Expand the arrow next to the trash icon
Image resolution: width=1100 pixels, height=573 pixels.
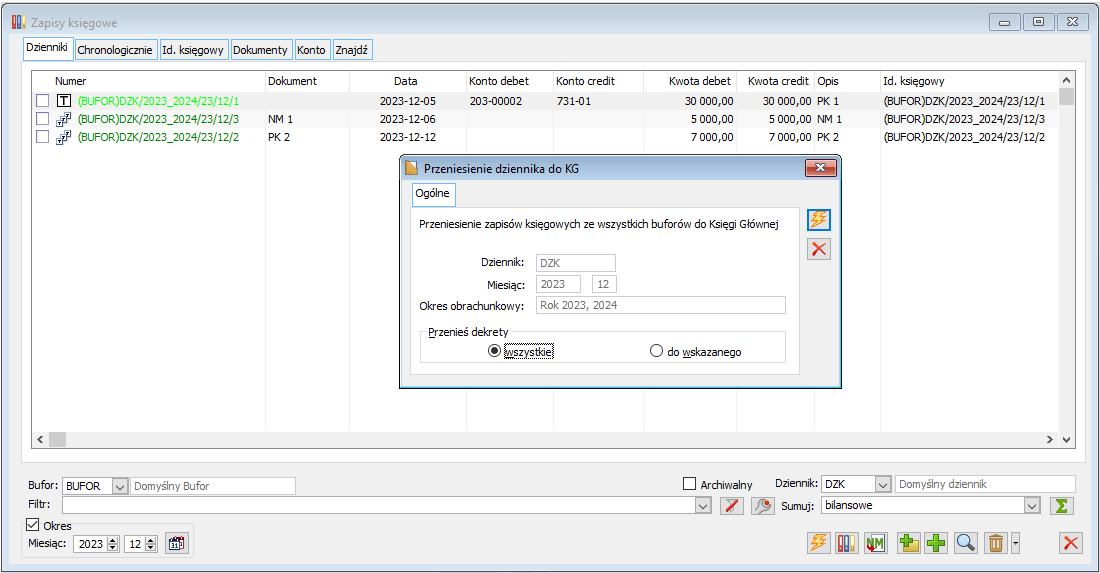coord(1015,543)
